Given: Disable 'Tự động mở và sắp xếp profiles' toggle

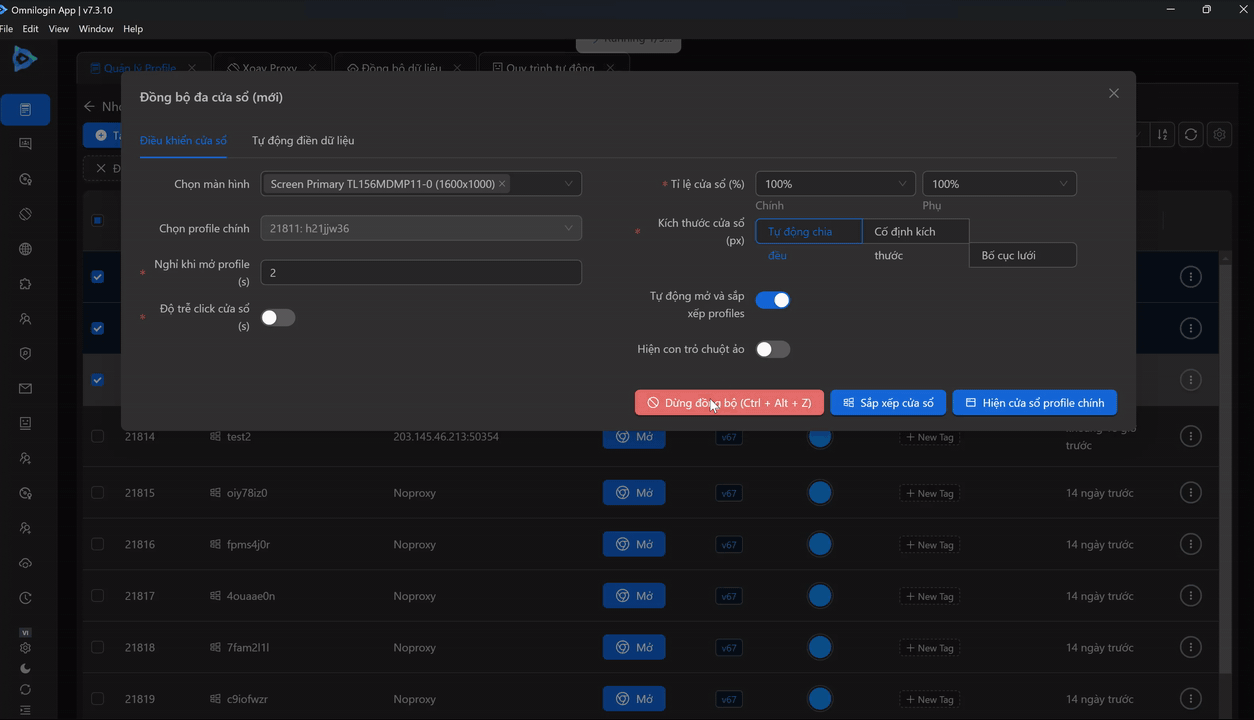Looking at the screenshot, I should (x=772, y=299).
